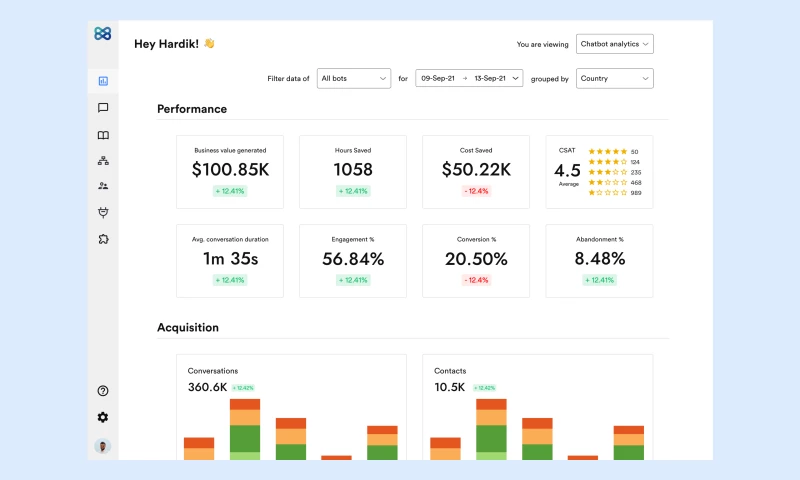800x480 pixels.
Task: Click the Business value generated card
Action: tap(229, 171)
